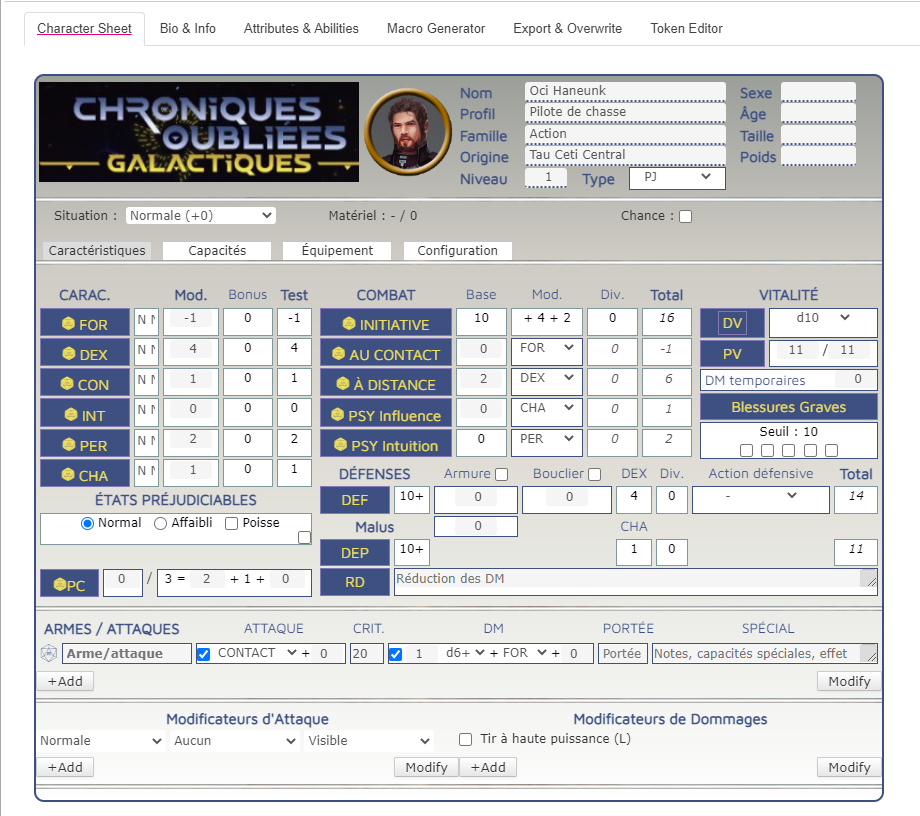
Task: Roll the FOR characteristic dice button
Action: coord(85,324)
